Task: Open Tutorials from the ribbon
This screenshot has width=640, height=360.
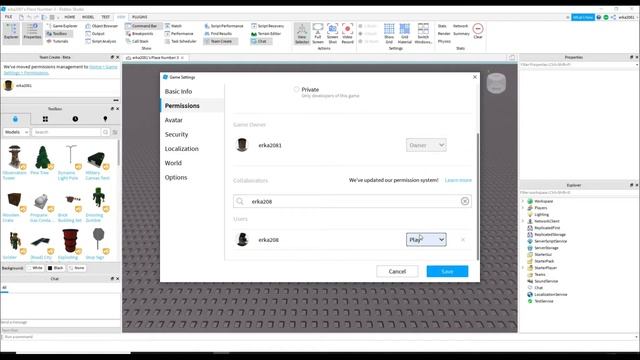Action: click(58, 41)
